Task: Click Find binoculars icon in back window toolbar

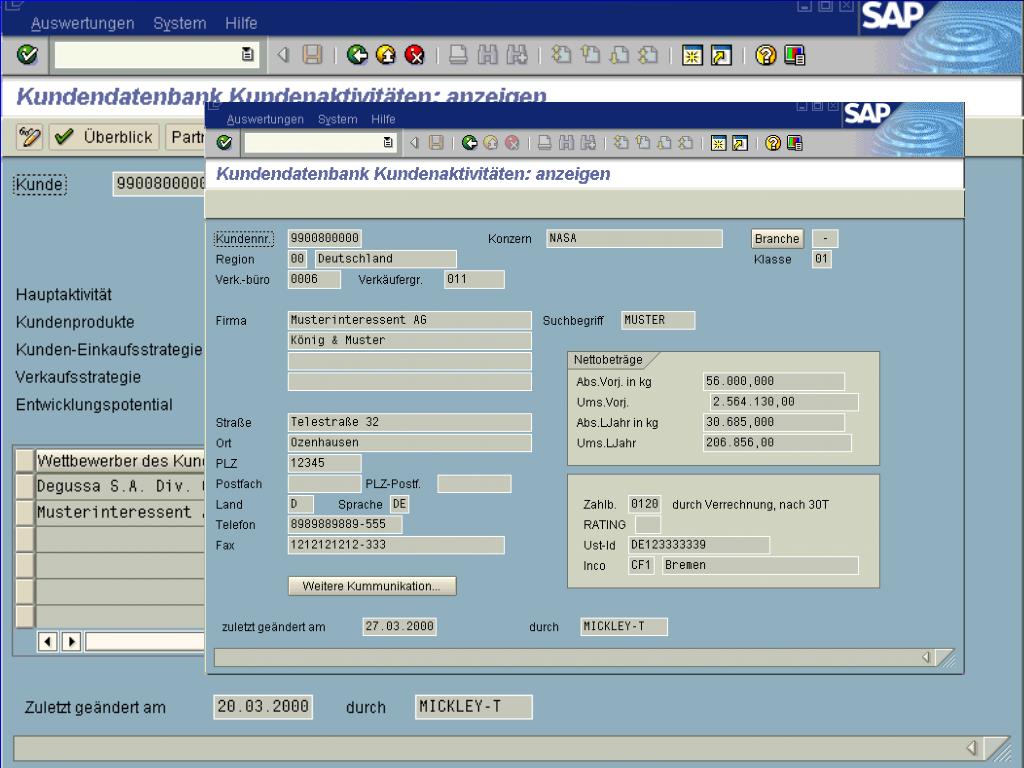Action: click(487, 55)
